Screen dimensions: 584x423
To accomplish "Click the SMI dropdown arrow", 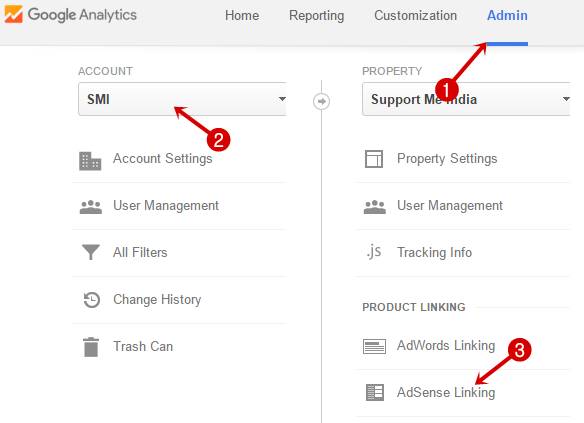I will pyautogui.click(x=282, y=99).
